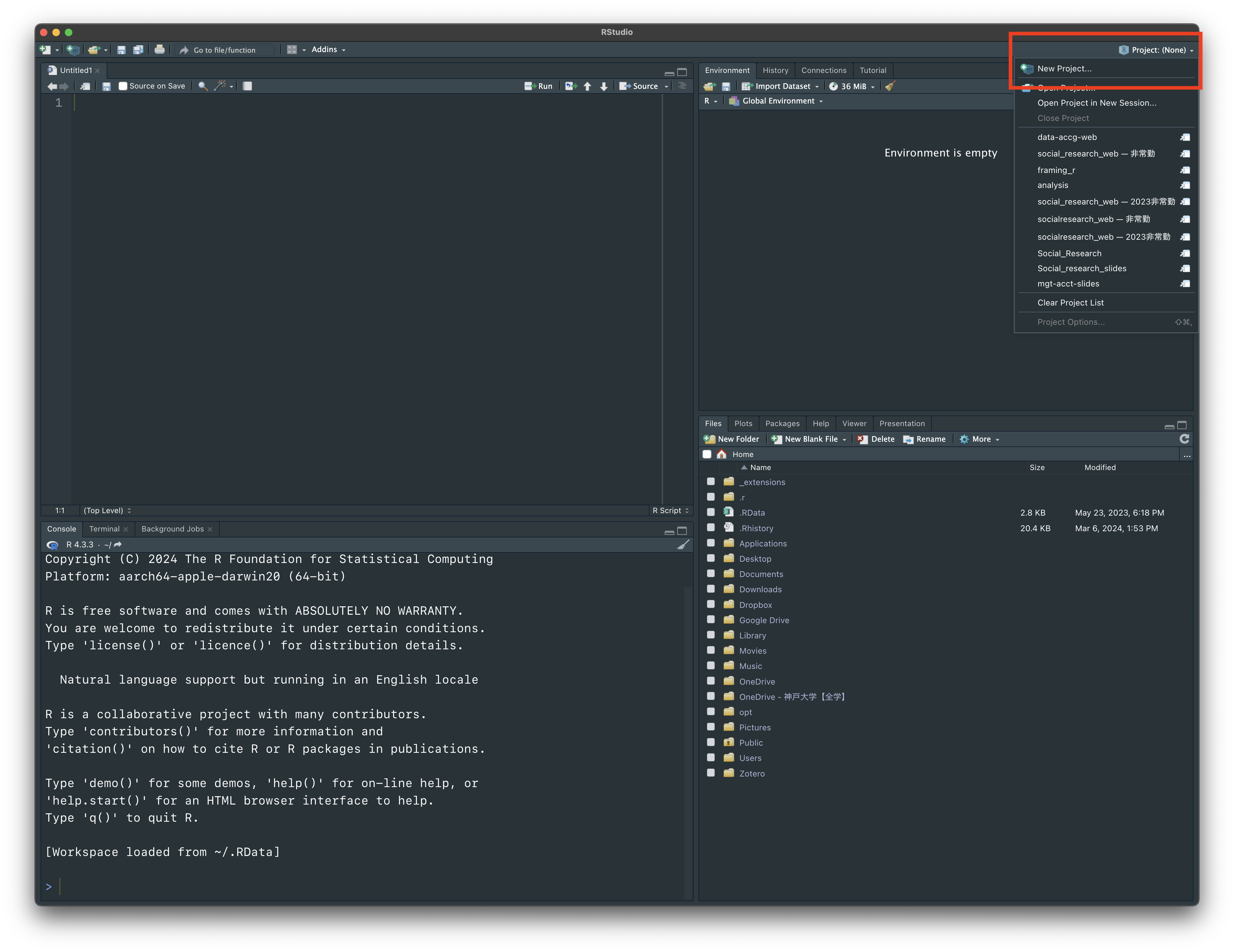The height and width of the screenshot is (952, 1234).
Task: Check the box next to Documents folder
Action: pos(711,574)
